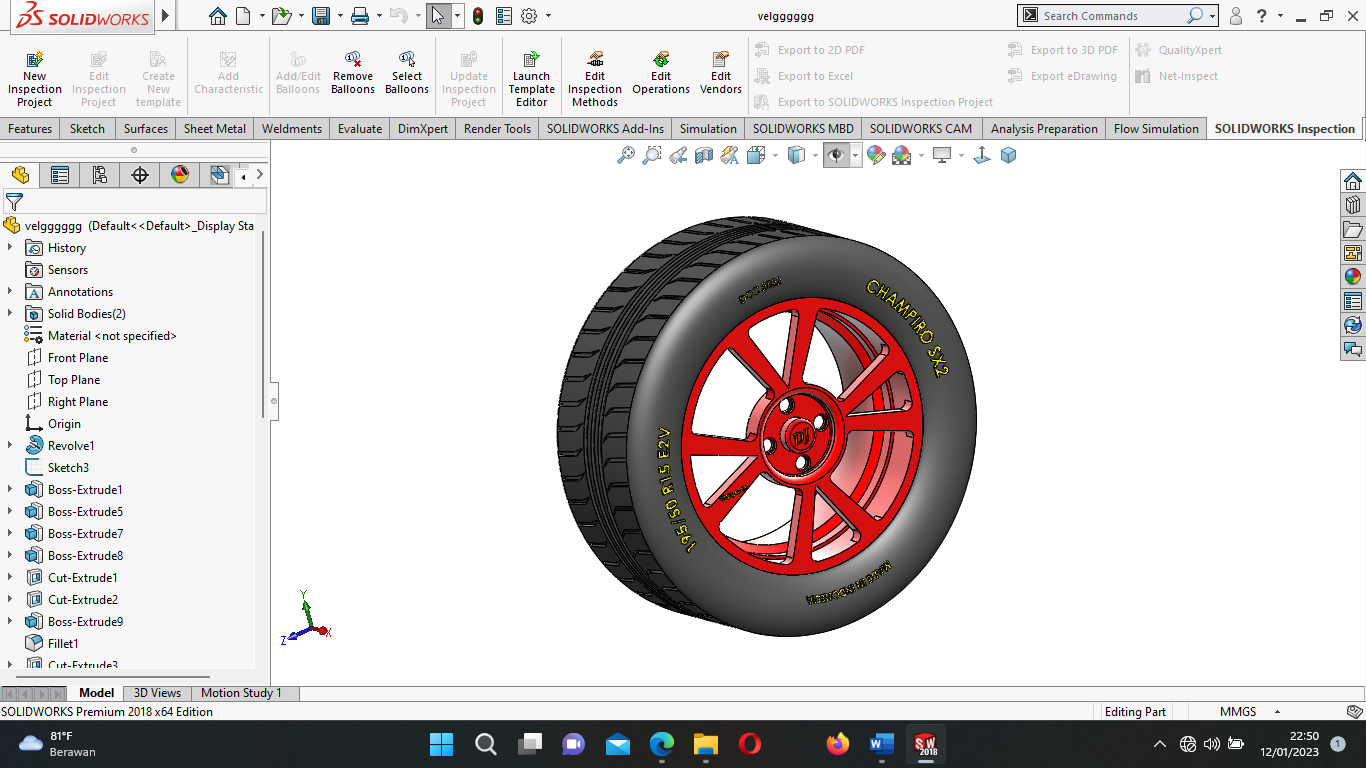Switch to the Sketch tab
The image size is (1366, 768).
tap(87, 129)
